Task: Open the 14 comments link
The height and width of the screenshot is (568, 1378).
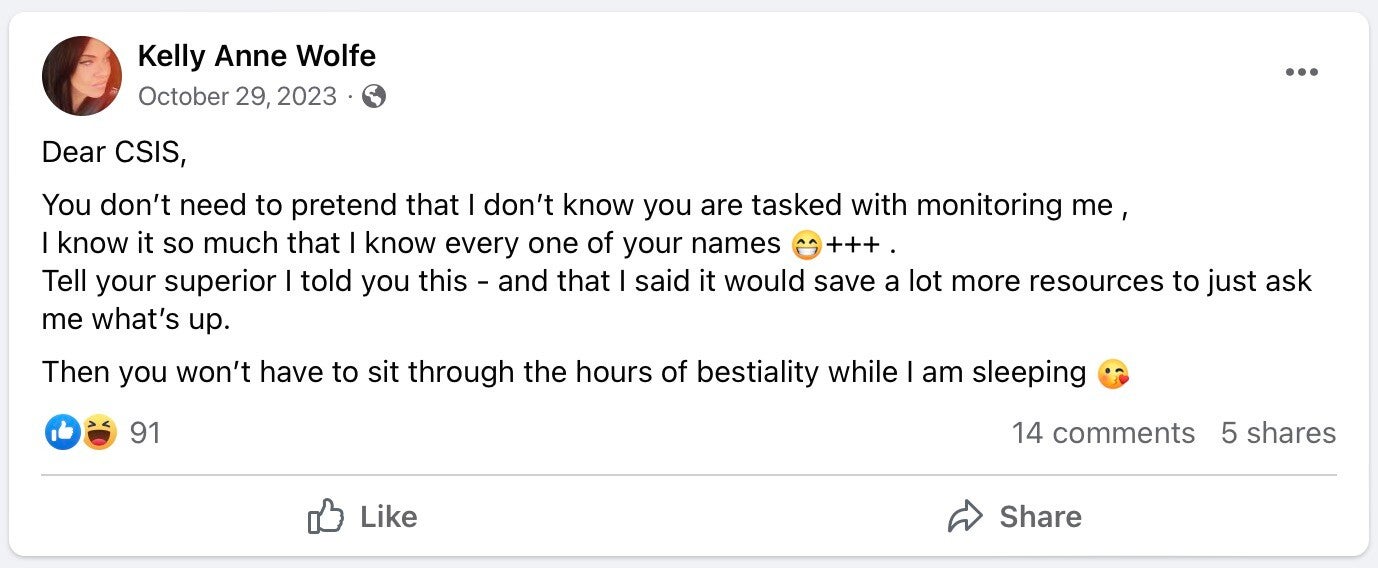Action: click(x=1102, y=433)
